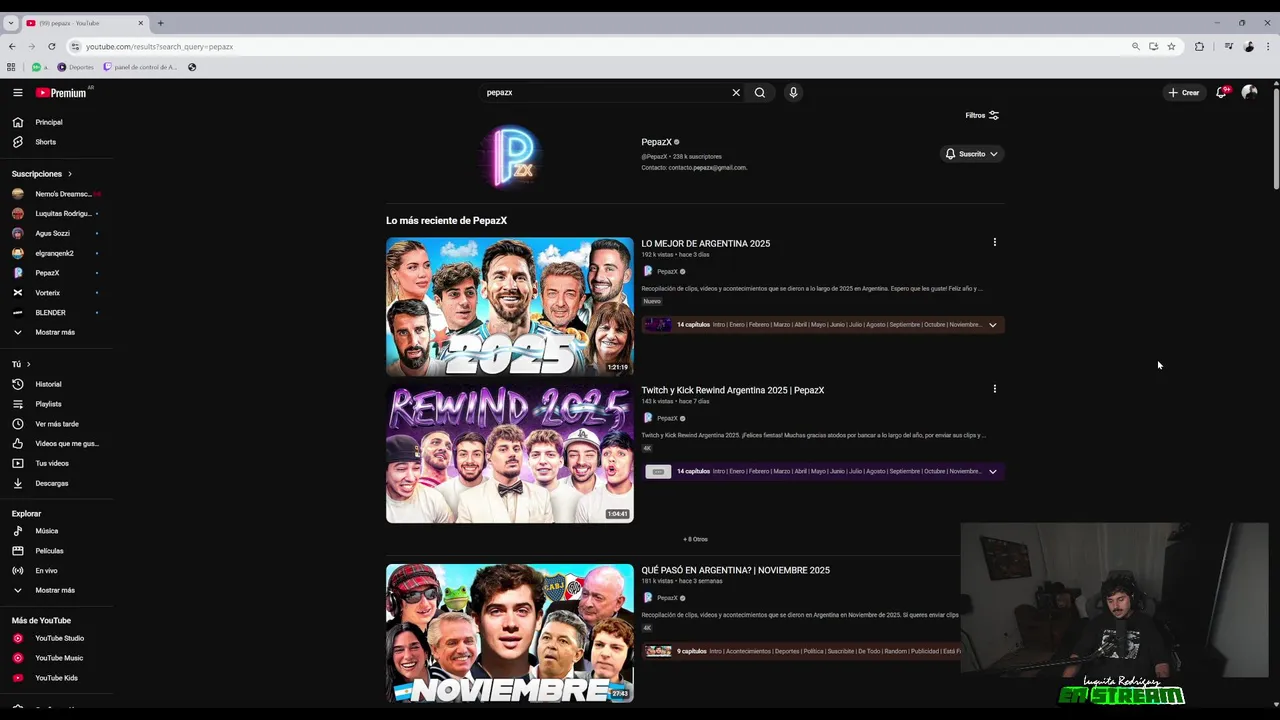Viewport: 1280px width, 720px height.
Task: Open Tus videos
Action: point(52,463)
